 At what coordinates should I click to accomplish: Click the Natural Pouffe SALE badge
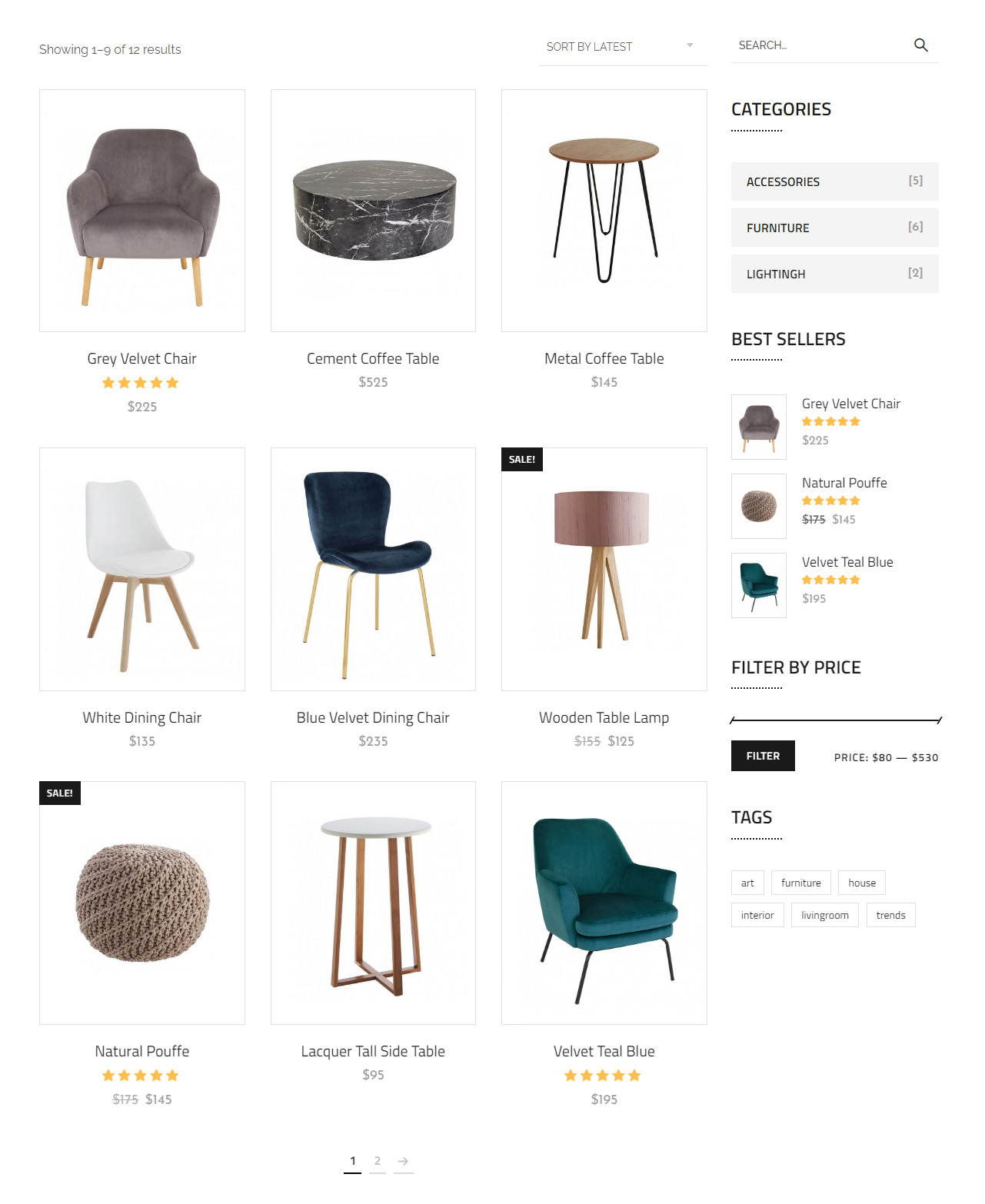point(60,793)
